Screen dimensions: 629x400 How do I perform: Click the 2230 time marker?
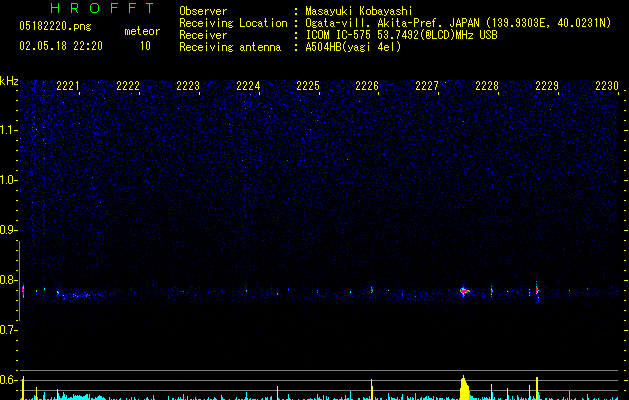(x=607, y=86)
